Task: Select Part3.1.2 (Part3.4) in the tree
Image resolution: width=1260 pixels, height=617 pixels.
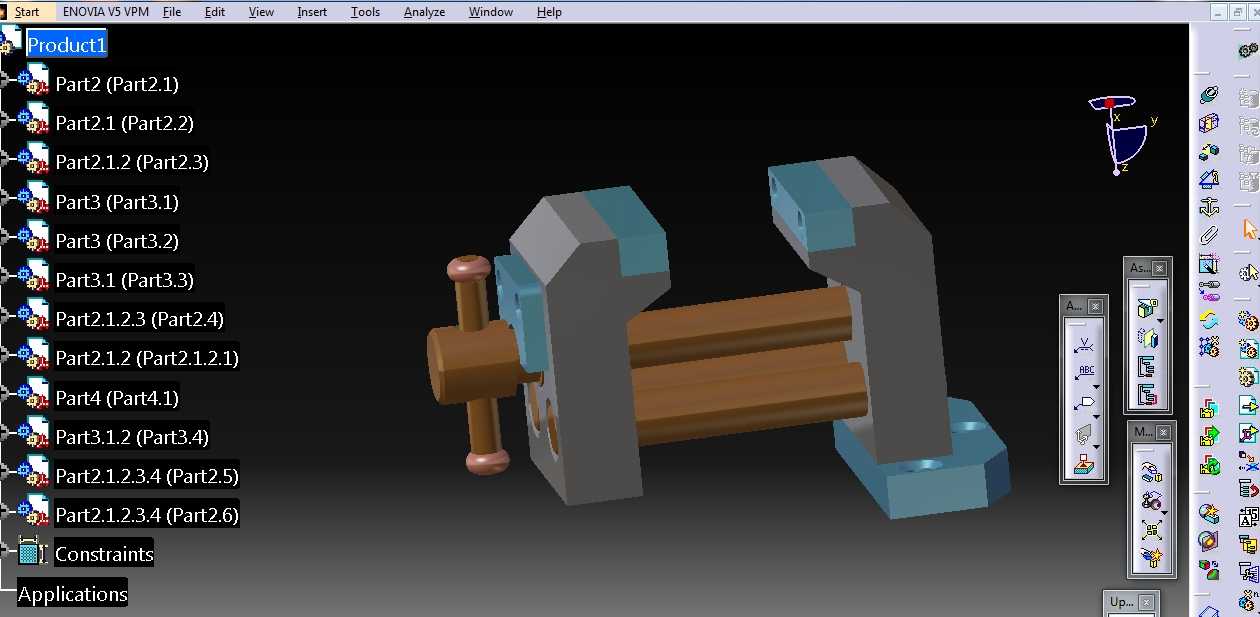Action: coord(132,437)
